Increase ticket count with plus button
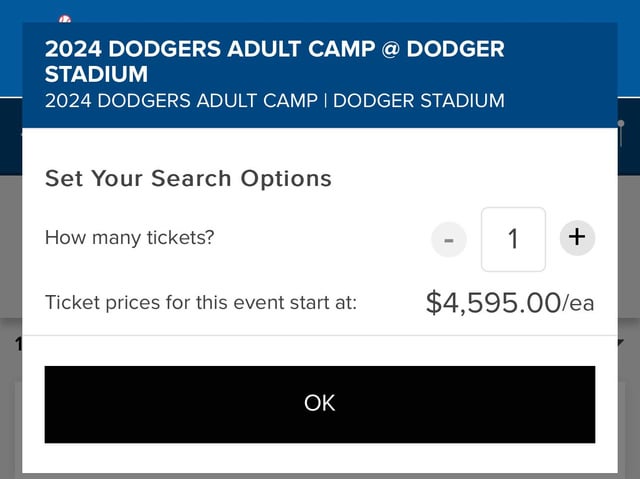The image size is (640, 479). coord(577,238)
